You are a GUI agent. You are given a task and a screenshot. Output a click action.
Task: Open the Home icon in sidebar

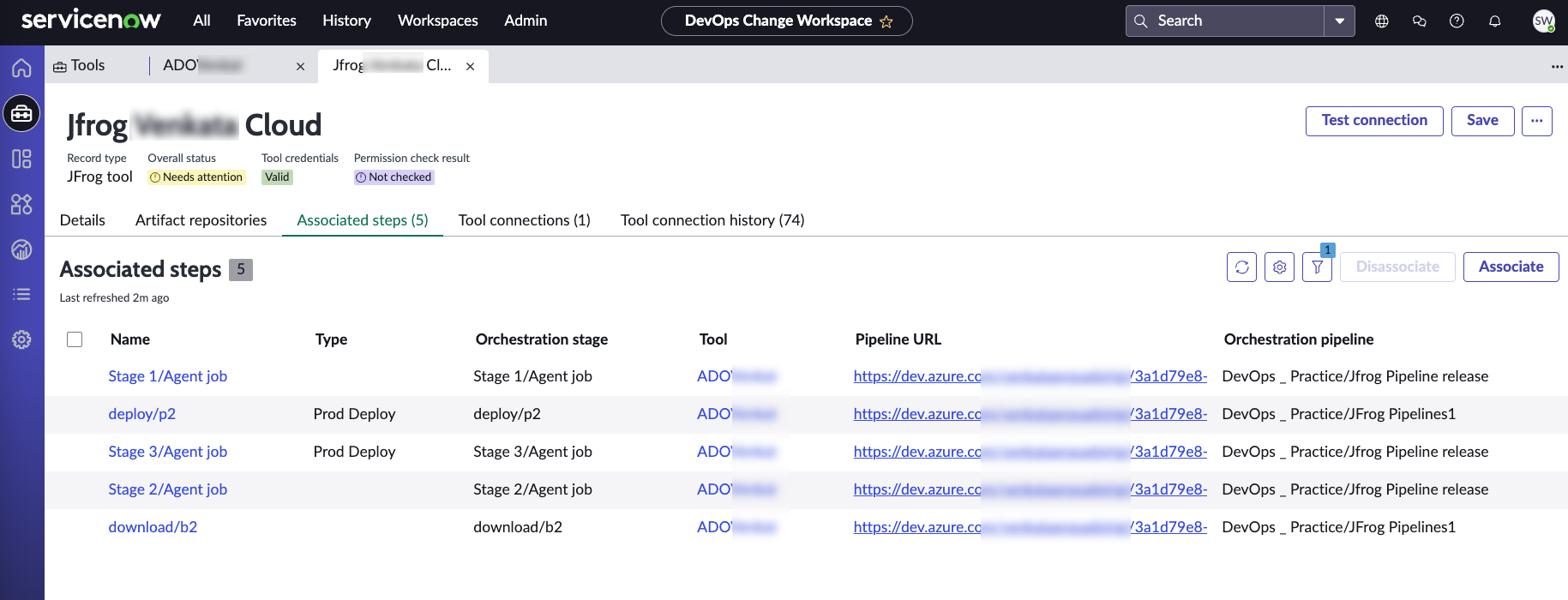[21, 68]
